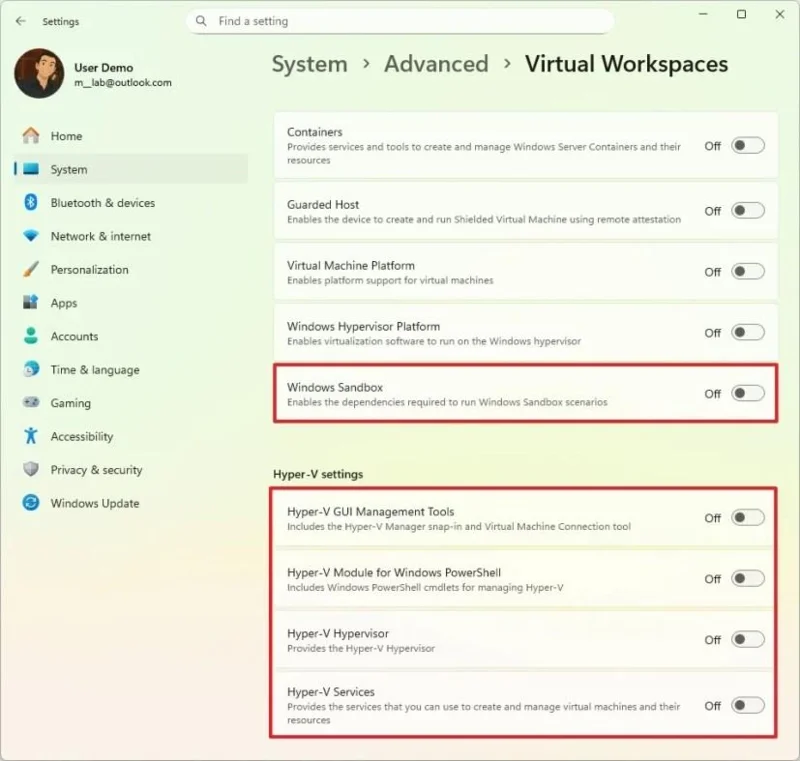Enable the Containers toggle
This screenshot has width=800, height=761.
coord(747,145)
